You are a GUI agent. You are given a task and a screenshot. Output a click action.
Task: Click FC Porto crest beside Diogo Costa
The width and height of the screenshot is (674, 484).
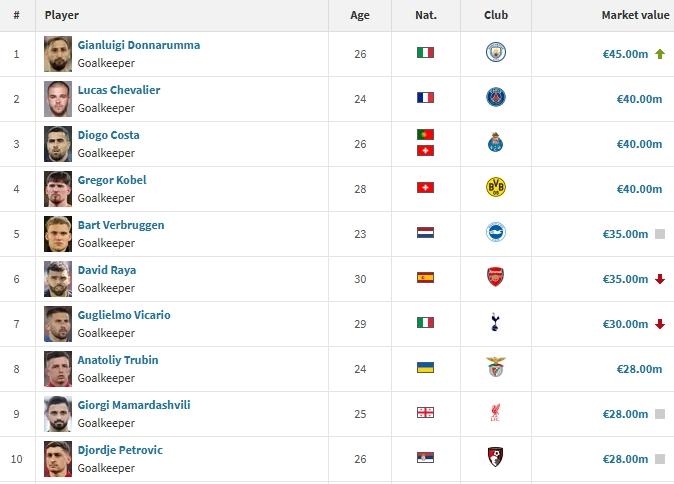(495, 143)
